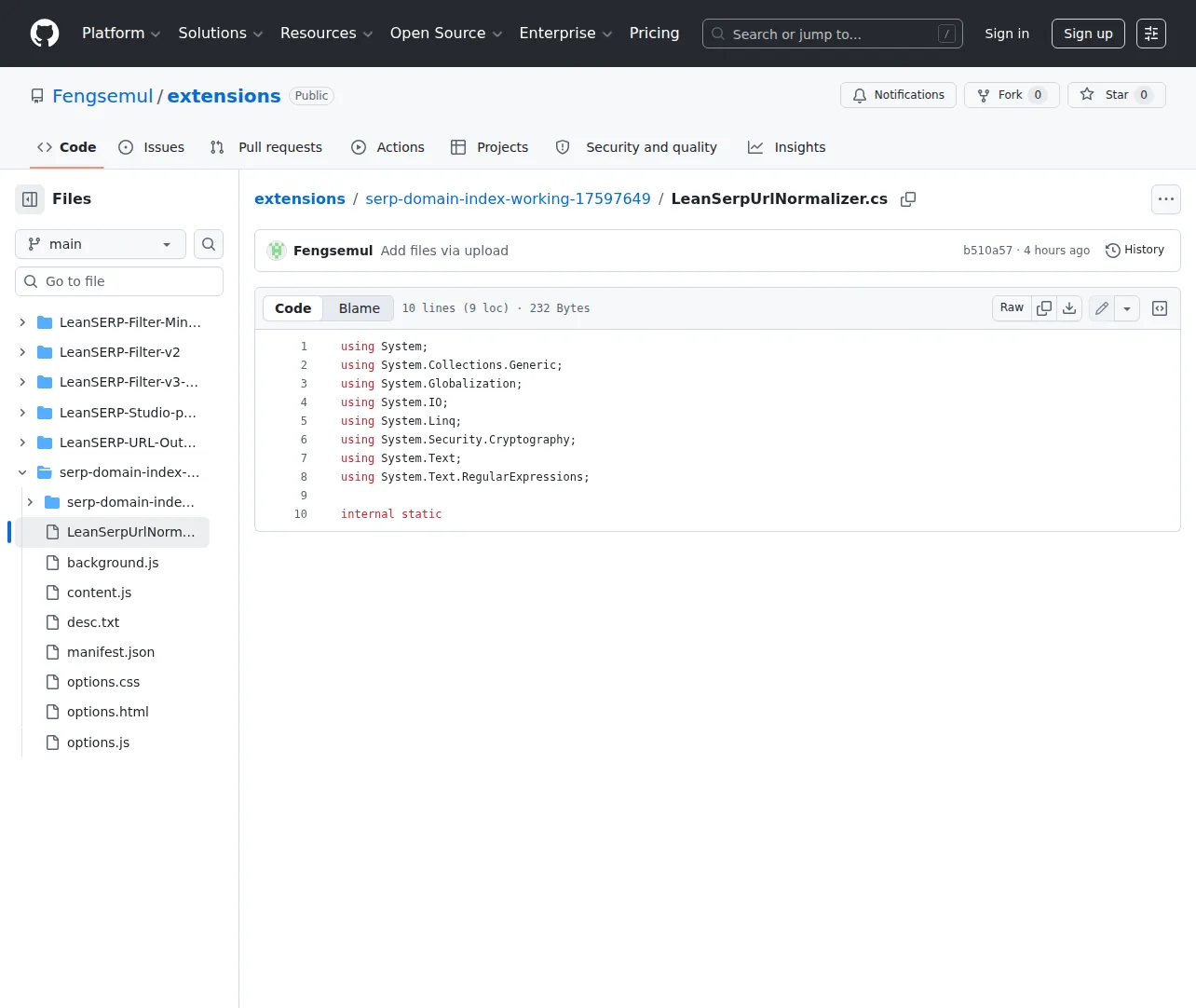Open the Resources menu
1196x1008 pixels.
pos(326,34)
